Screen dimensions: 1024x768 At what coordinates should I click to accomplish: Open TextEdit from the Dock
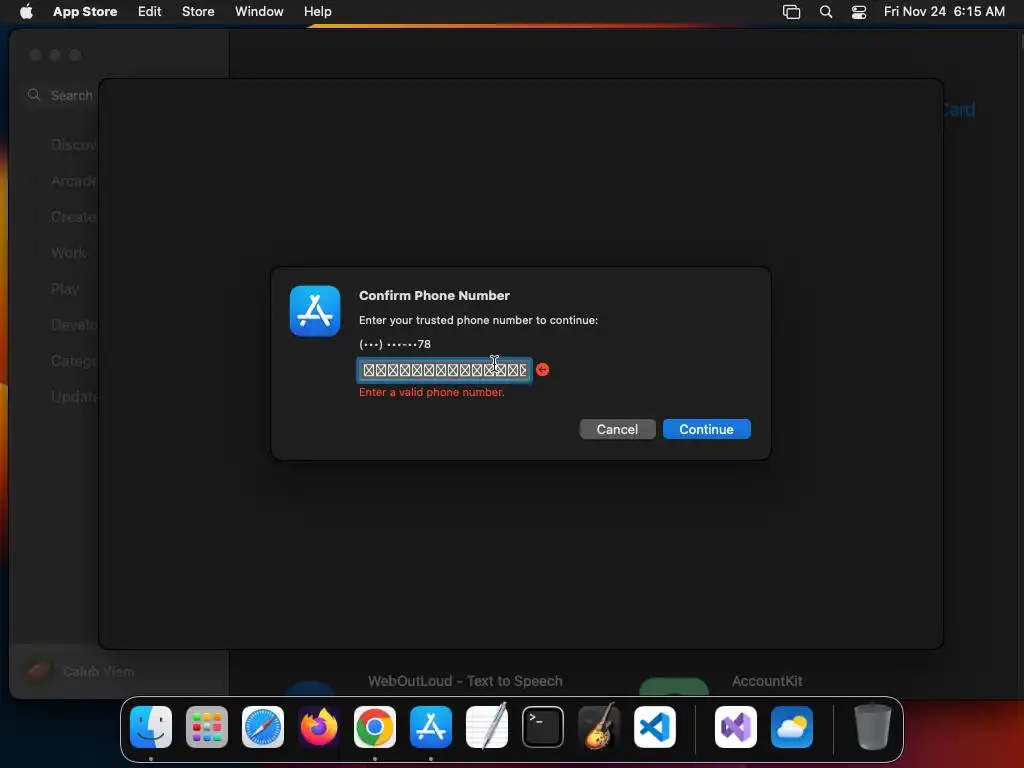487,726
